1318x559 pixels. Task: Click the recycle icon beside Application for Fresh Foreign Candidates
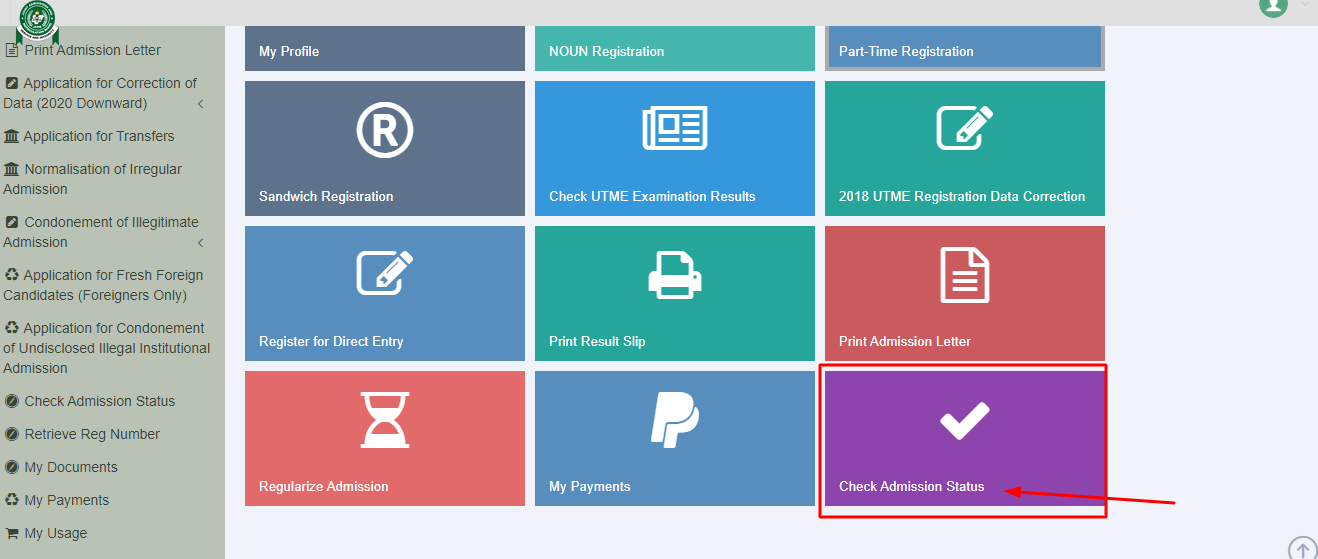pyautogui.click(x=12, y=275)
